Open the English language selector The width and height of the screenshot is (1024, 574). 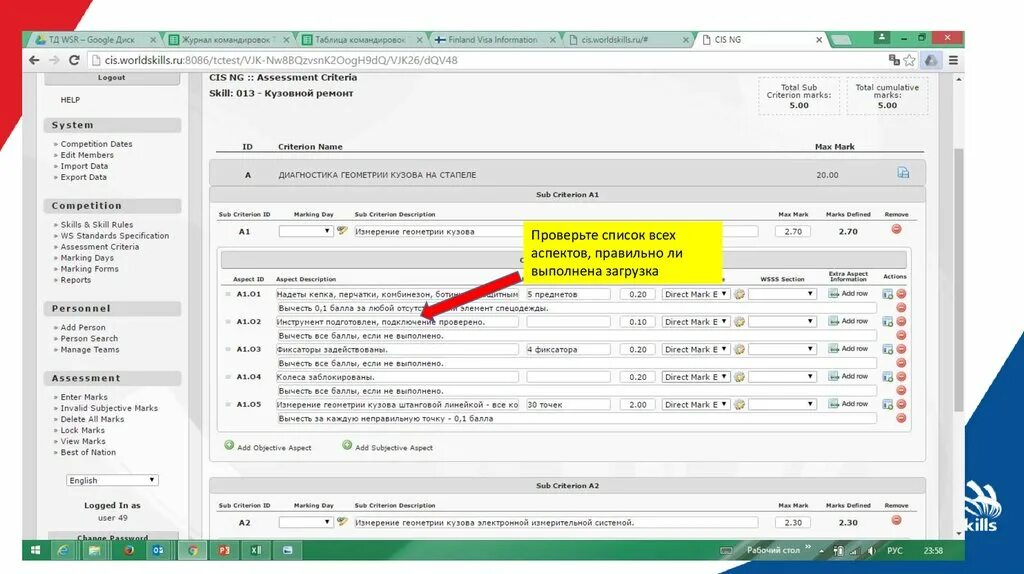112,480
